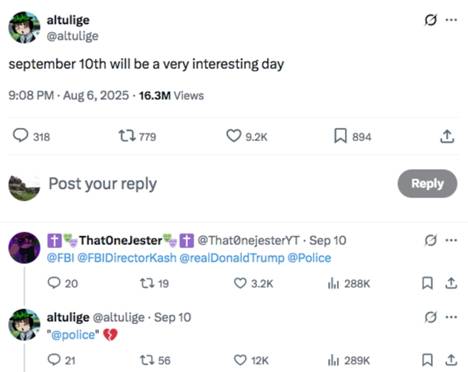Click the gray Reply button

(427, 184)
